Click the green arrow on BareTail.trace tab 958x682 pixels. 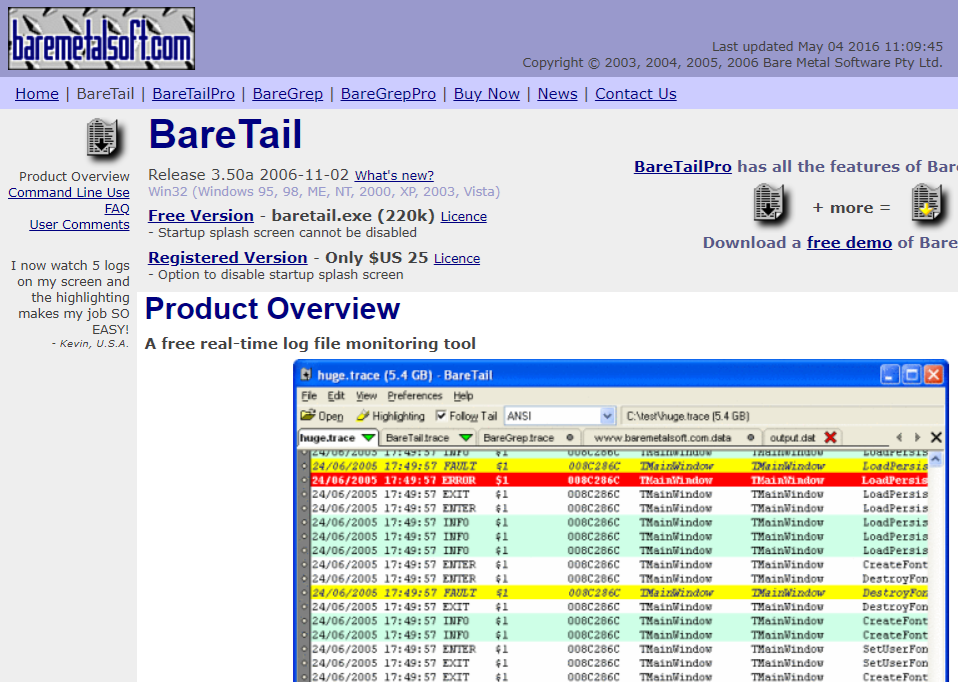[466, 438]
